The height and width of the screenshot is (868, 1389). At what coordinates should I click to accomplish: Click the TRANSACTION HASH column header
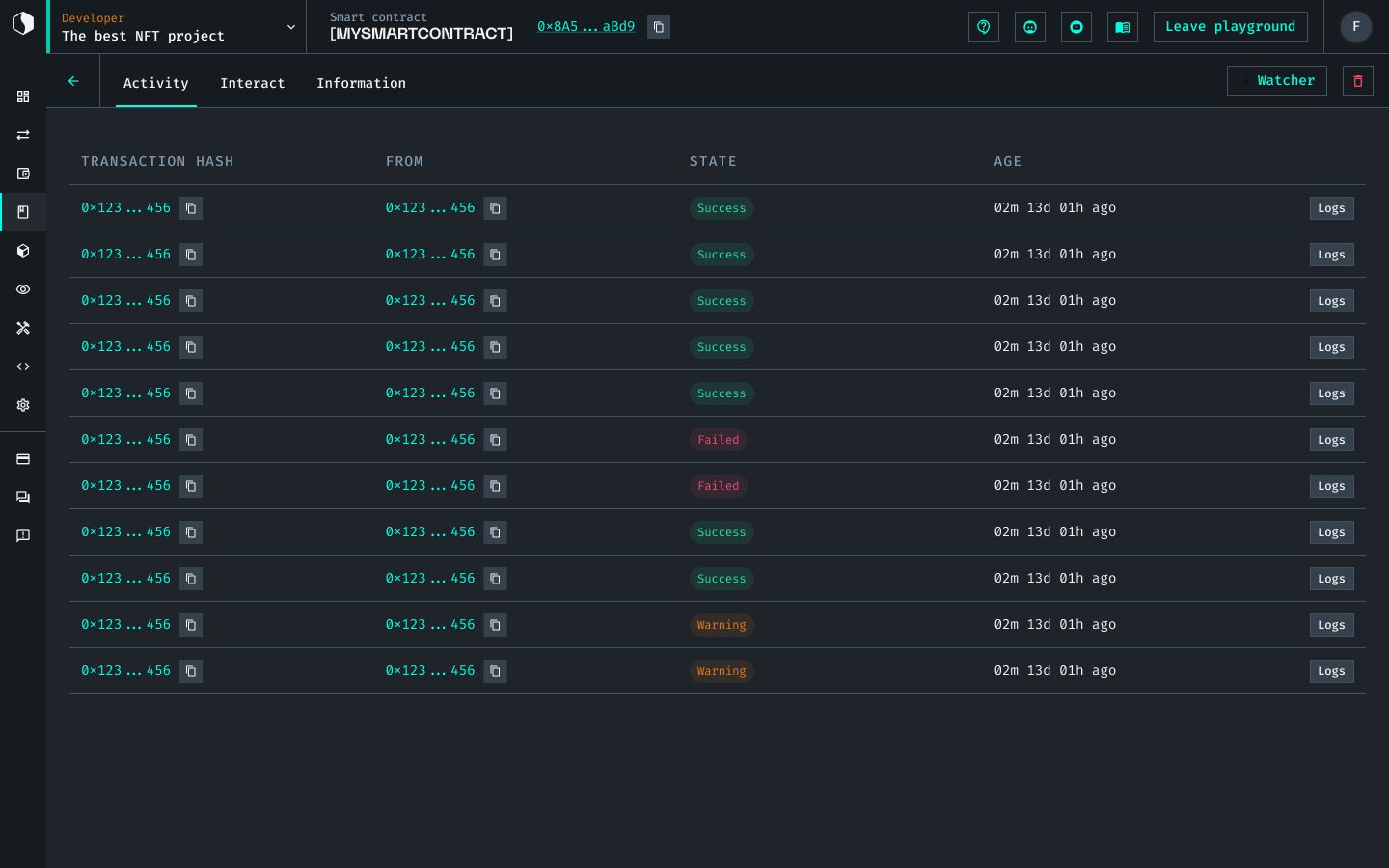(x=157, y=161)
